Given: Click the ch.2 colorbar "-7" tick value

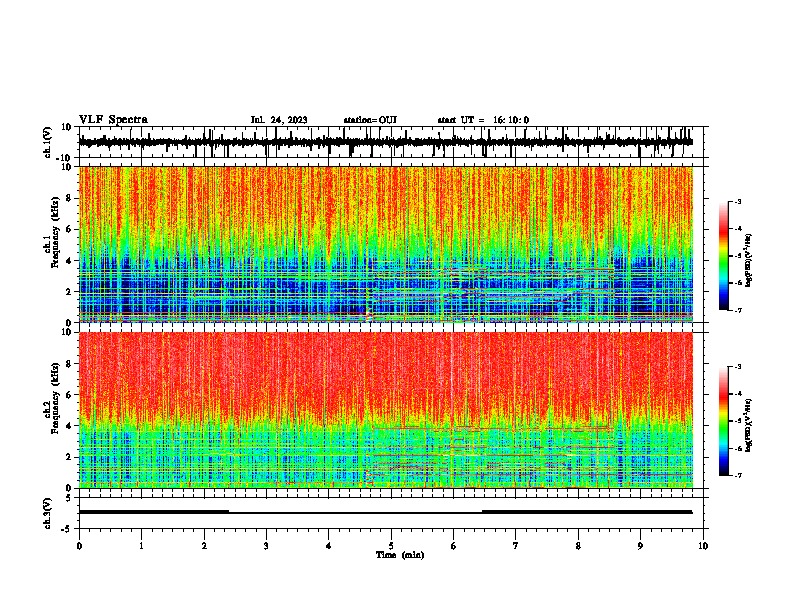Looking at the screenshot, I should click(x=737, y=475).
